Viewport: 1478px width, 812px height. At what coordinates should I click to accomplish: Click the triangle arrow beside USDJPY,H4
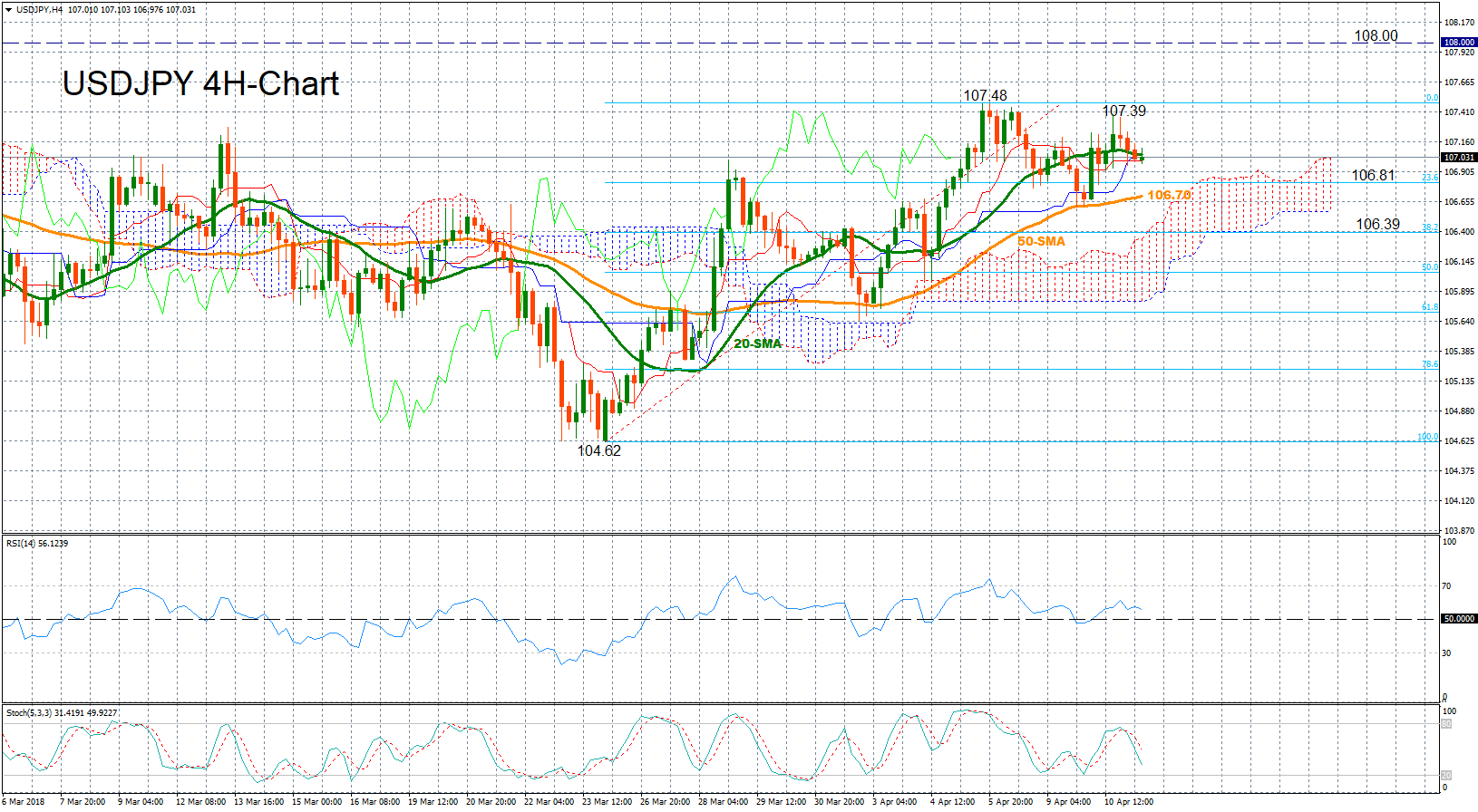tap(8, 10)
